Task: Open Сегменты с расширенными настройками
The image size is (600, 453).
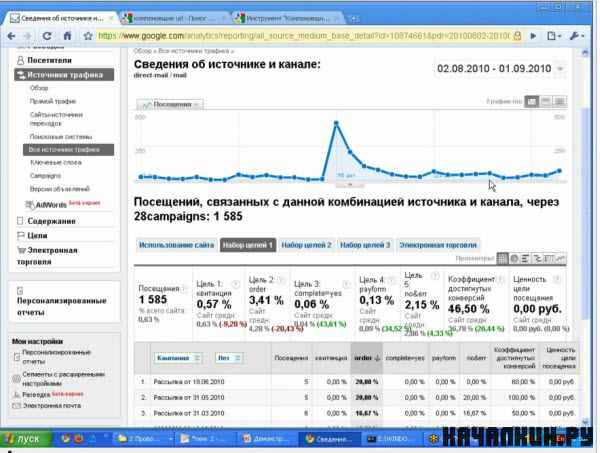Action: pyautogui.click(x=63, y=379)
